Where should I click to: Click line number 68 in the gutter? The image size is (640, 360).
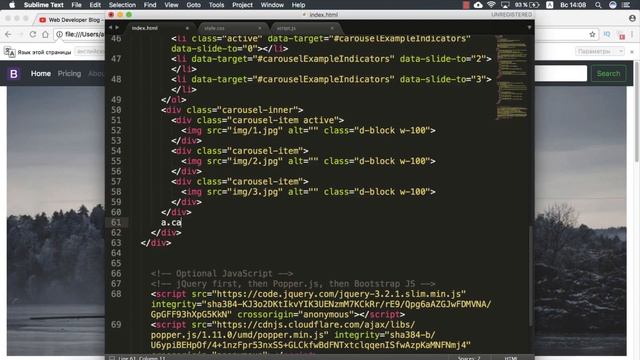[x=116, y=294]
